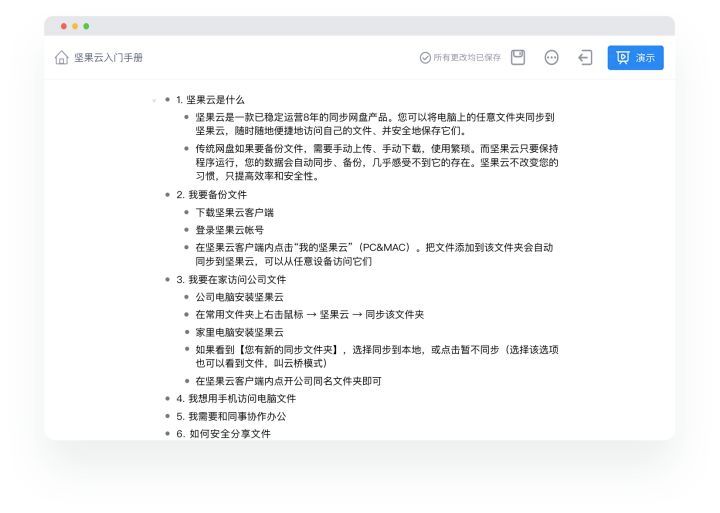Click the bullet of '3. 我要在家访问公司文件'
720x513 pixels.
(x=167, y=280)
